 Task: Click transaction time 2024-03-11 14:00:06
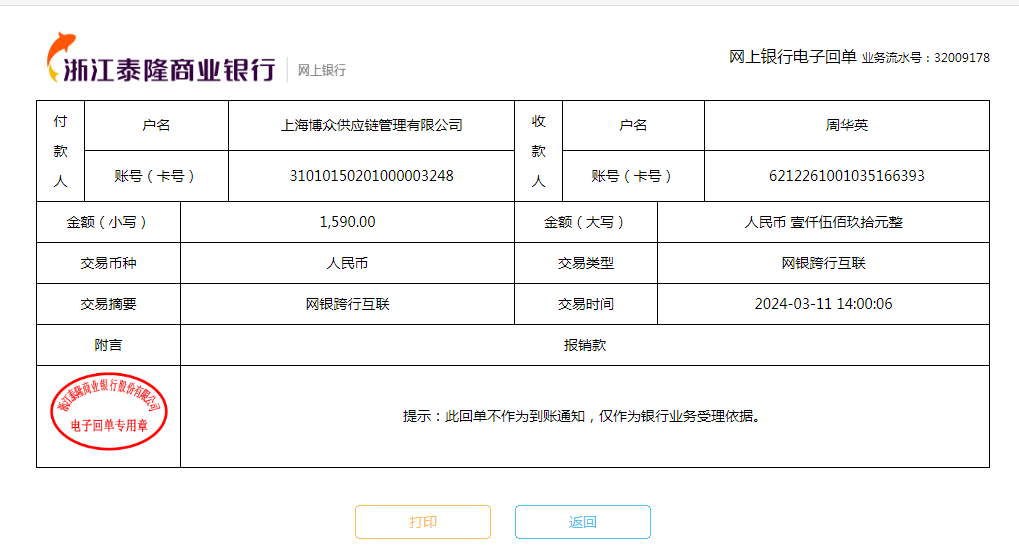pyautogui.click(x=823, y=304)
